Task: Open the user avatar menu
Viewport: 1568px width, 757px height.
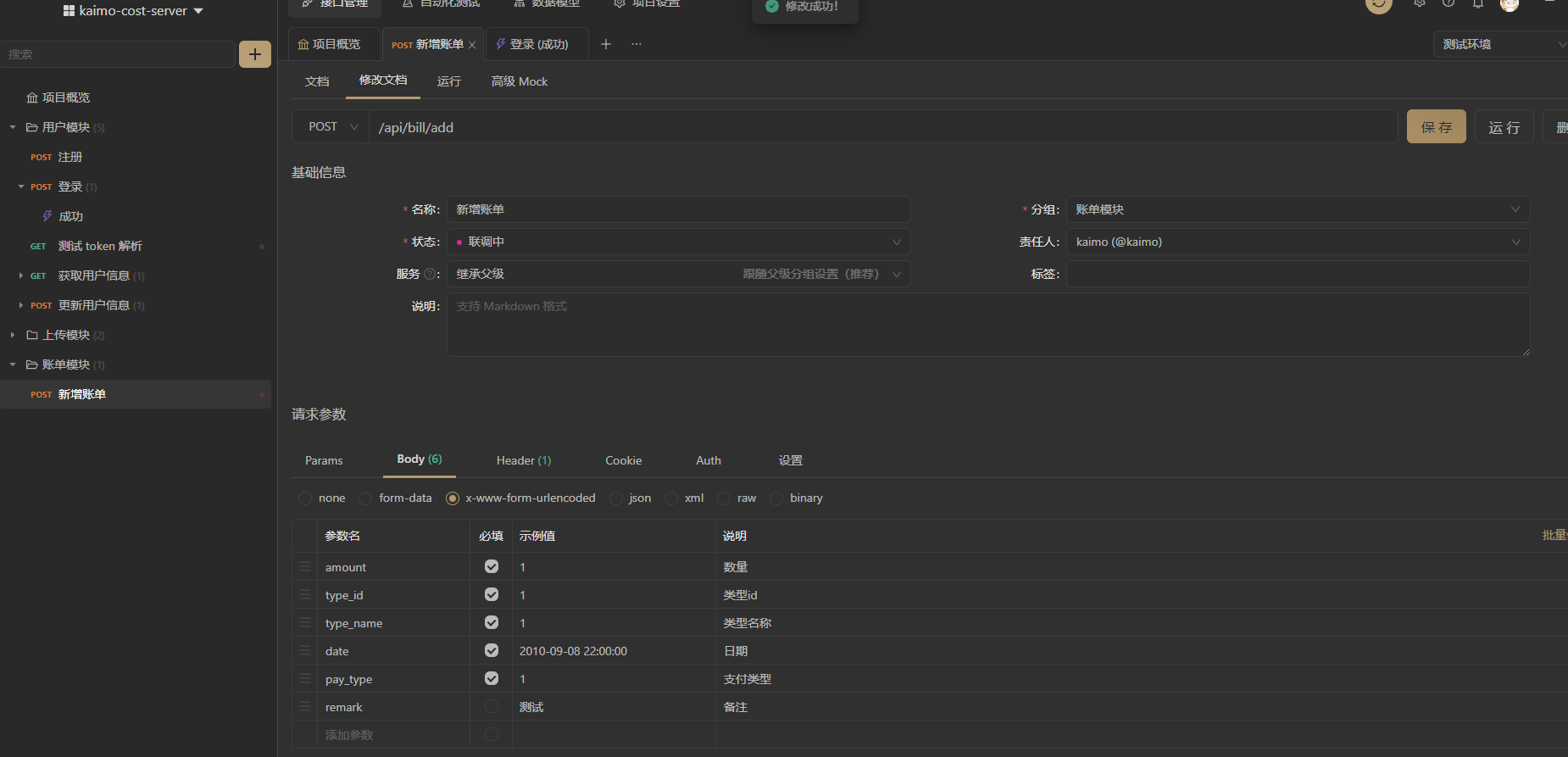Action: pos(1510,4)
